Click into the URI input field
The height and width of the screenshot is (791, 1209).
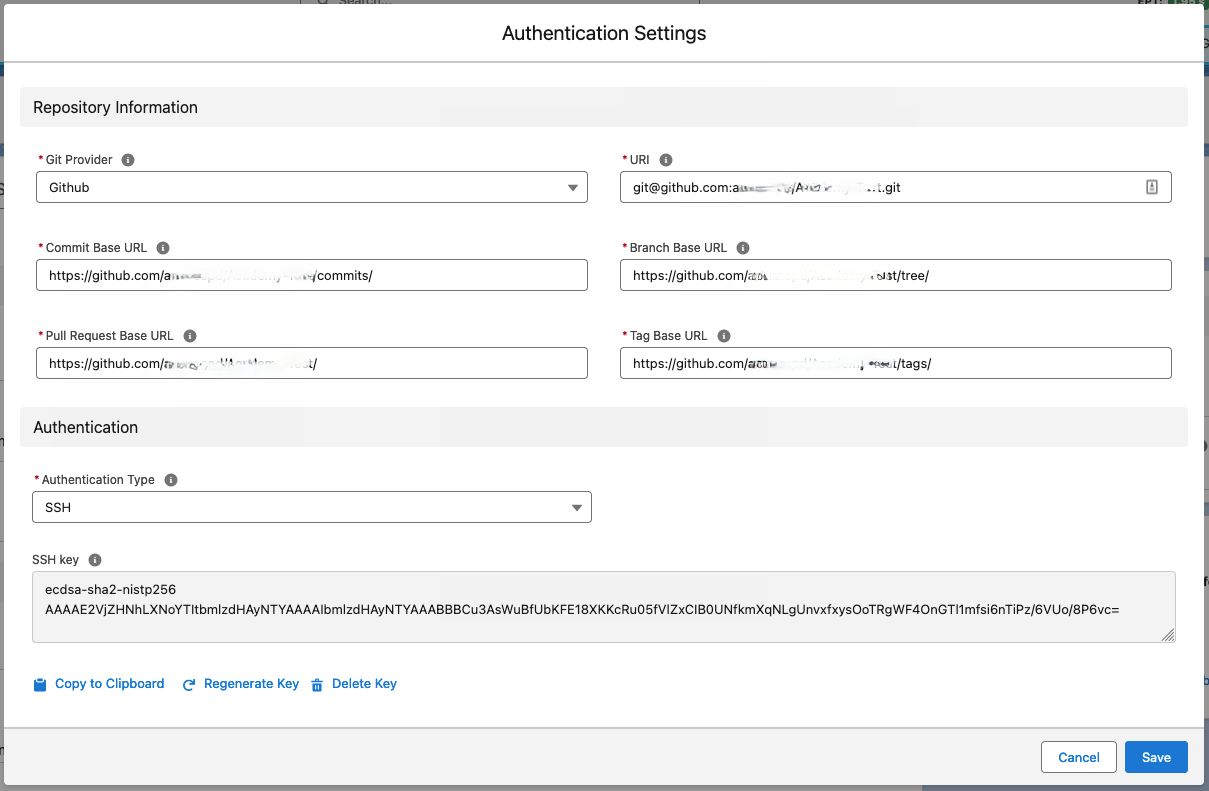coord(895,187)
